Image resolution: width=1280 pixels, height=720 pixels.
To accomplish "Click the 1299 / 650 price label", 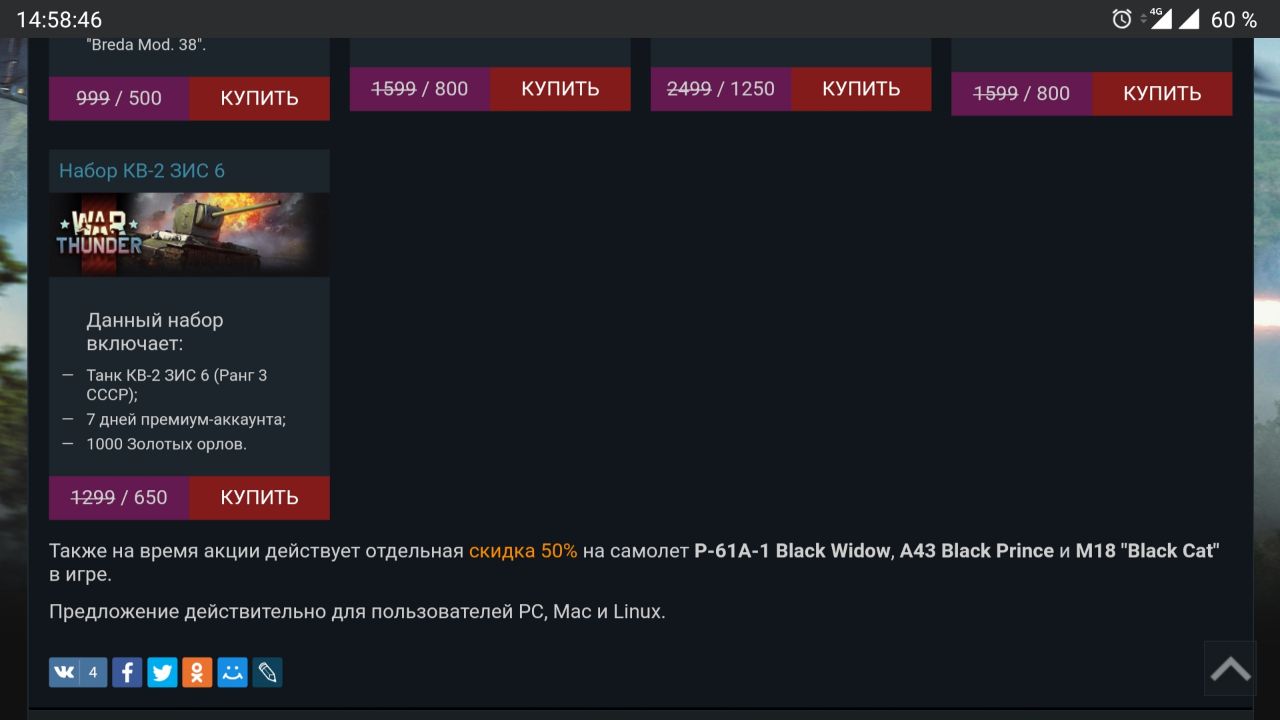I will (119, 498).
